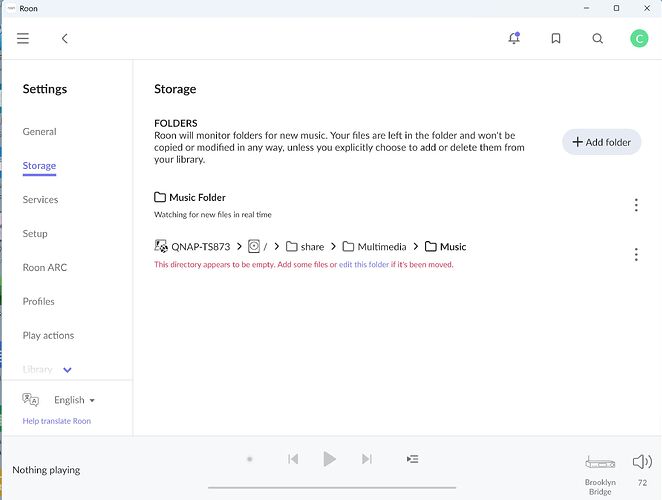Screen dimensions: 662x500
Task: Open the green profile avatar C
Action: (639, 38)
